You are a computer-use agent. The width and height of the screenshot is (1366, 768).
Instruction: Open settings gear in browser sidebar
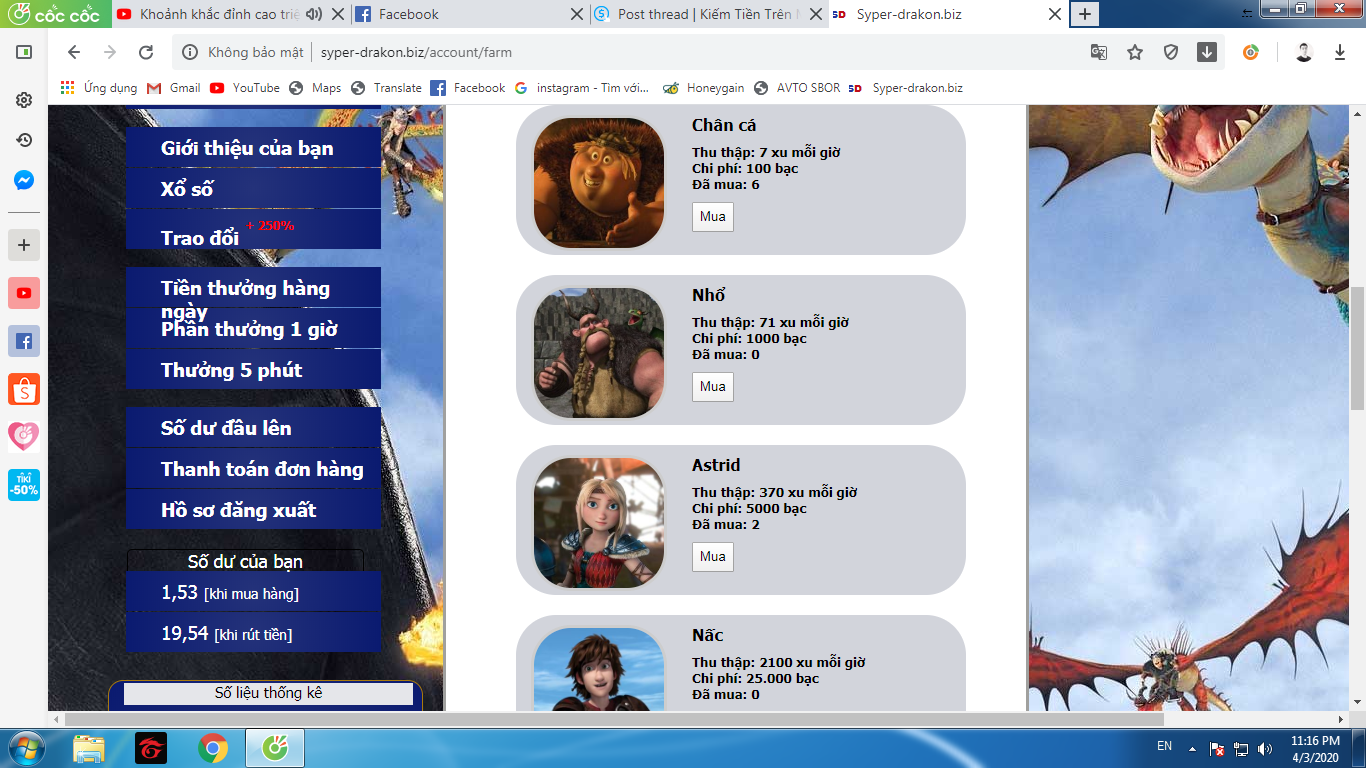24,100
